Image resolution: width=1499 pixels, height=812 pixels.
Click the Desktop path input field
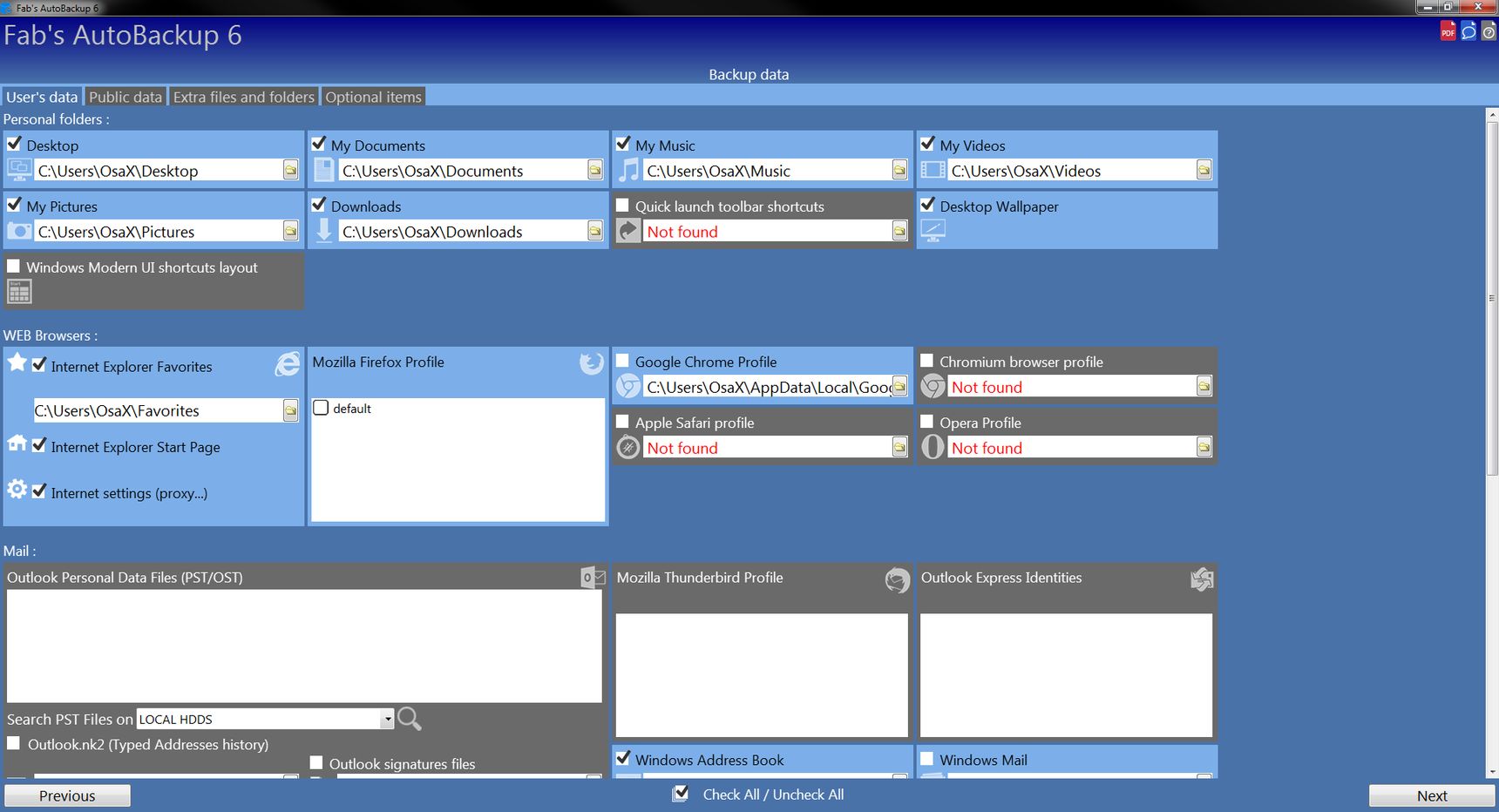[x=159, y=171]
